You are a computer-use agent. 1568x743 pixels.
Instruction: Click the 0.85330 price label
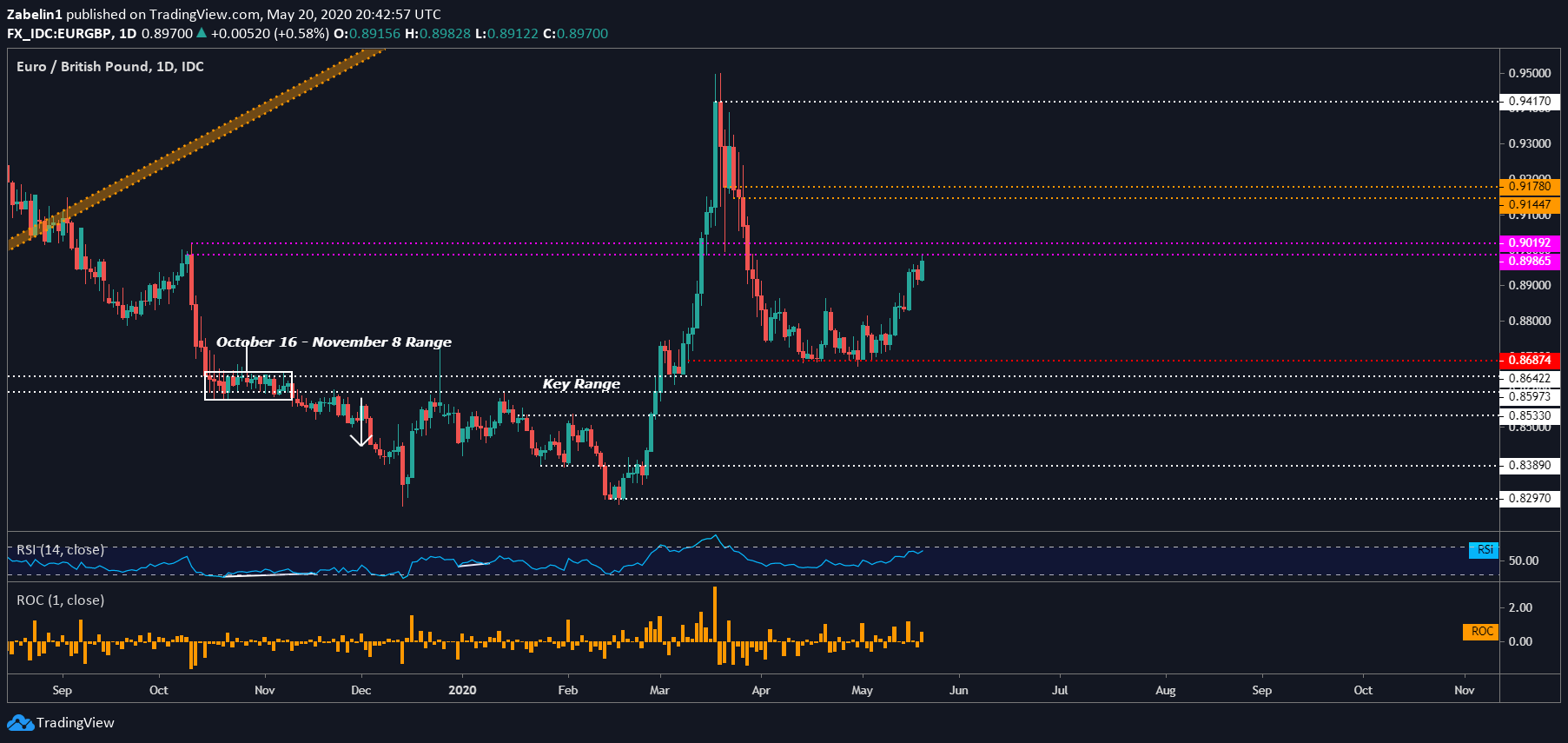1530,416
